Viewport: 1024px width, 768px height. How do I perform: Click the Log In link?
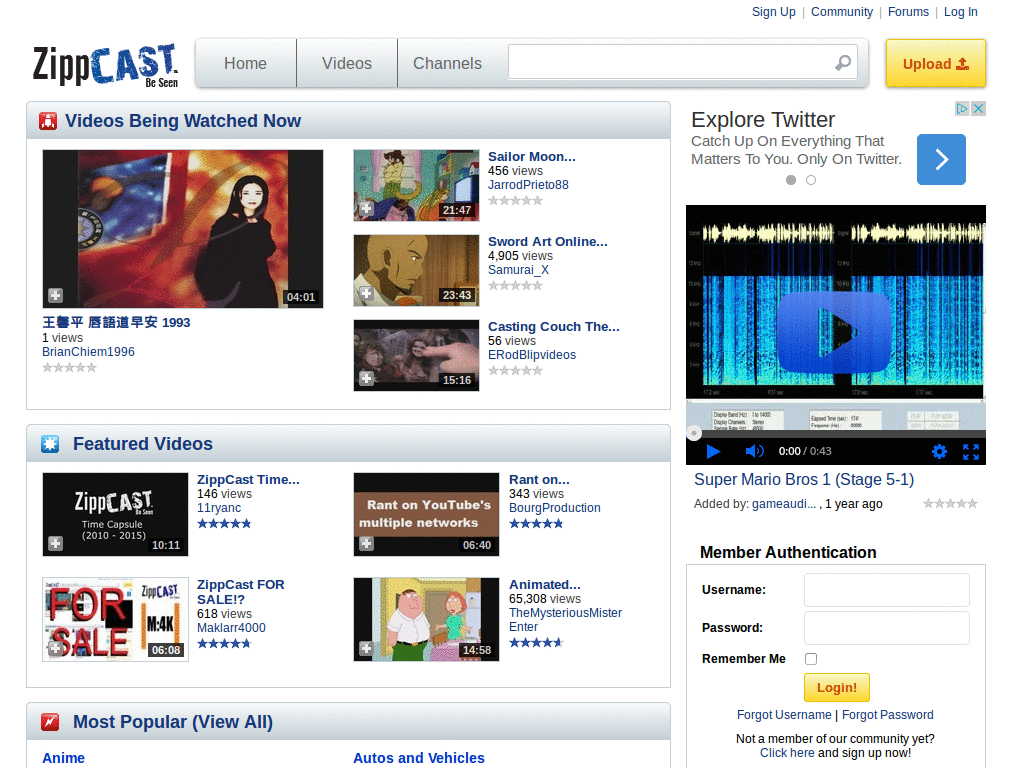coord(961,12)
